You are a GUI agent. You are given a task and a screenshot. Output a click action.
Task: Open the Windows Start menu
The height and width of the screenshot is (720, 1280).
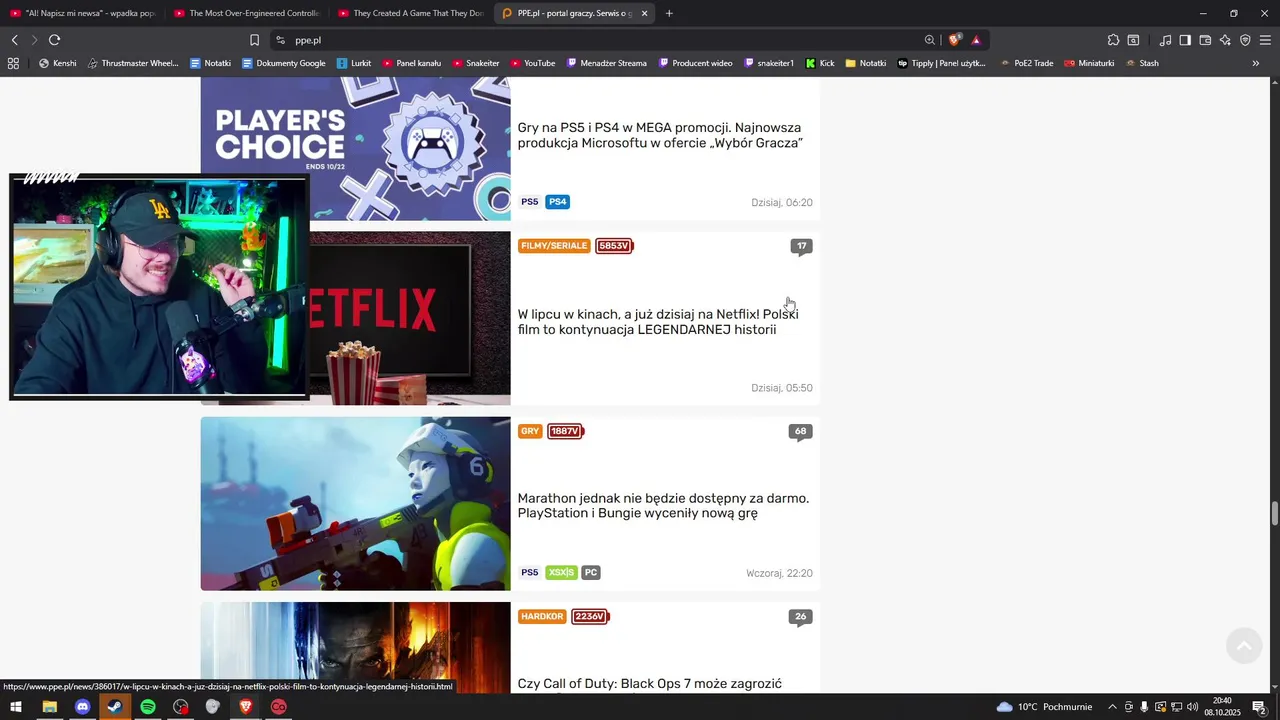click(16, 707)
